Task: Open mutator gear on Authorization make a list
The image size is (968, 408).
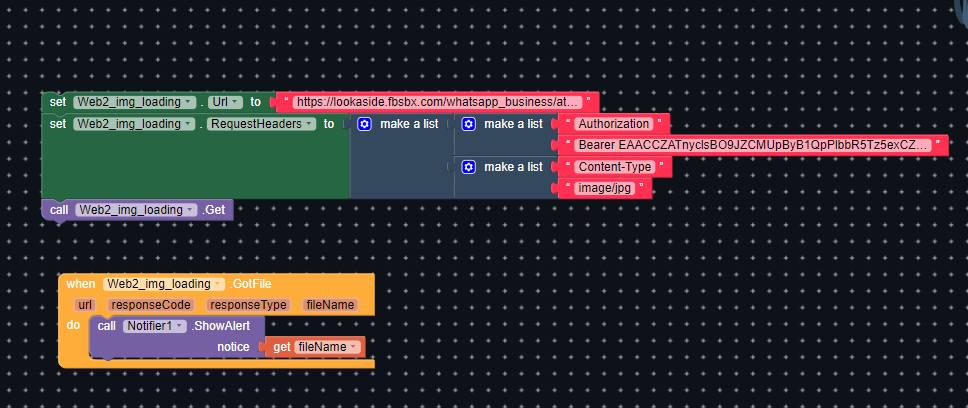Action: (469, 124)
